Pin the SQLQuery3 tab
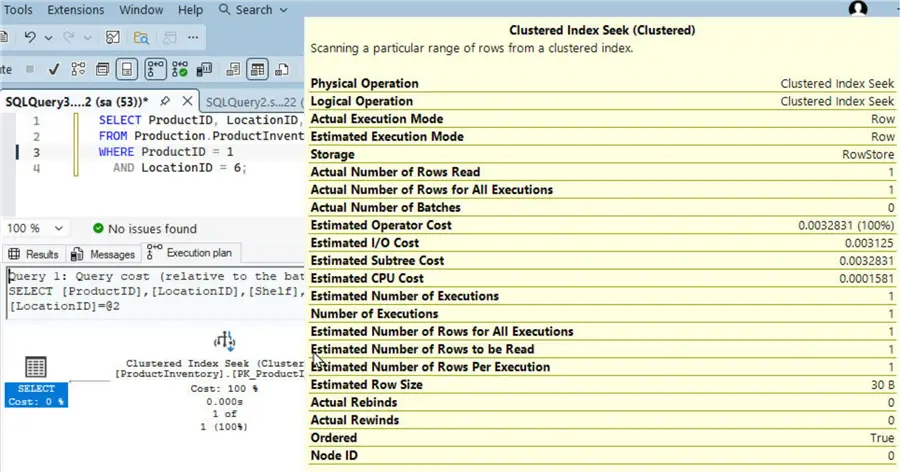900x472 pixels. click(165, 101)
